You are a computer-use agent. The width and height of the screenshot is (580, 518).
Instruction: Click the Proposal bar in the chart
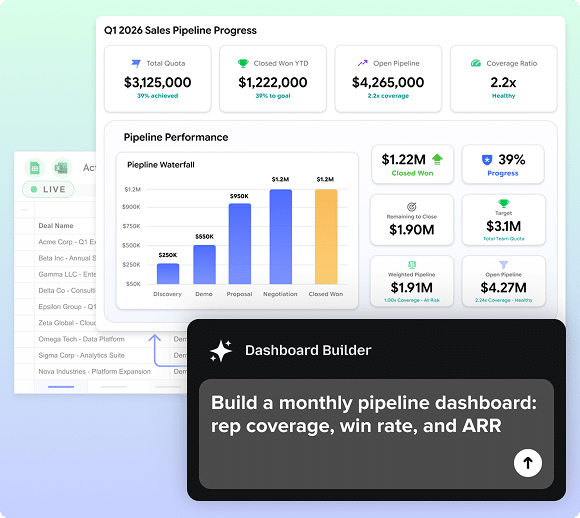point(240,244)
